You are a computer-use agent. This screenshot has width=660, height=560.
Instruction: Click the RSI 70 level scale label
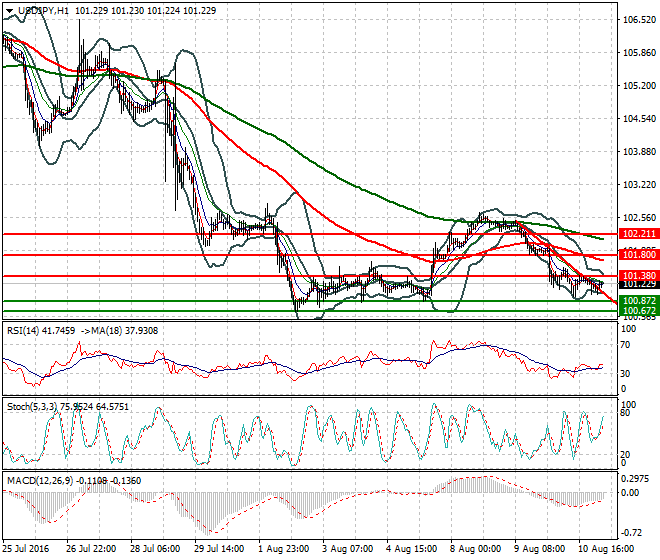(627, 346)
